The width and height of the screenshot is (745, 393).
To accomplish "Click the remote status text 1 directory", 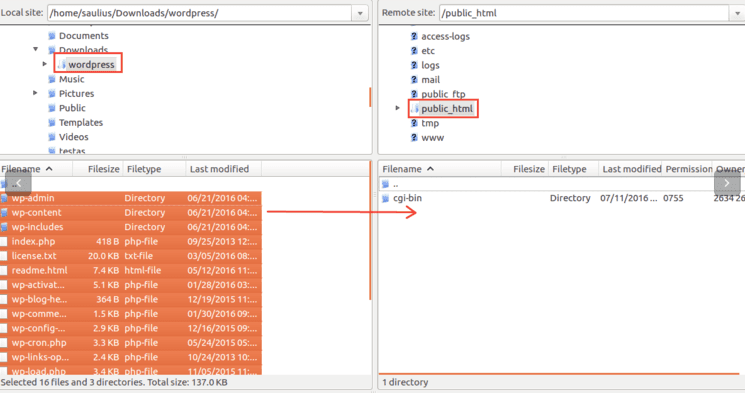I will (x=405, y=382).
